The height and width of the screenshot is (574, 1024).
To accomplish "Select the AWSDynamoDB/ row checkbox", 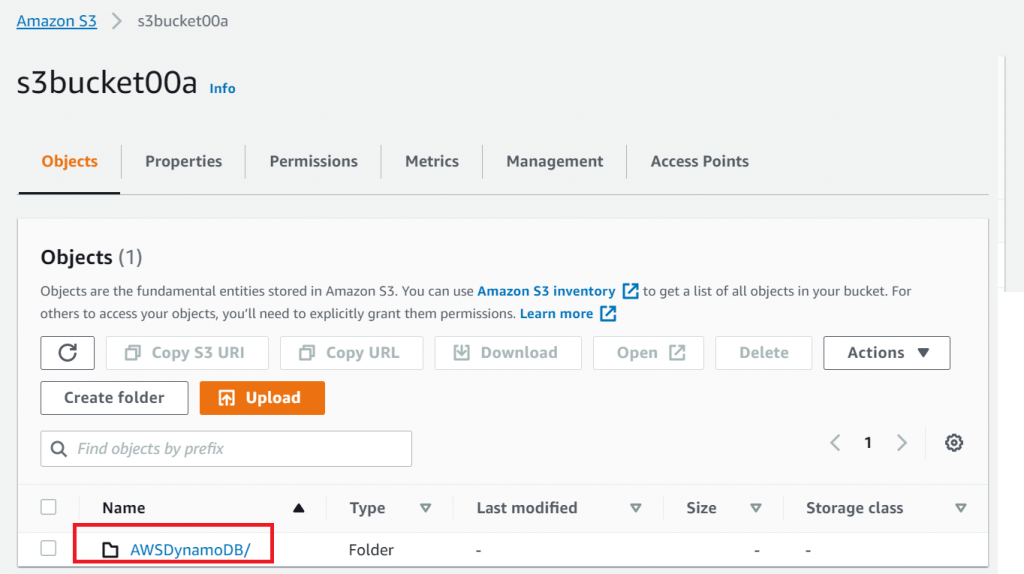I will [x=49, y=548].
